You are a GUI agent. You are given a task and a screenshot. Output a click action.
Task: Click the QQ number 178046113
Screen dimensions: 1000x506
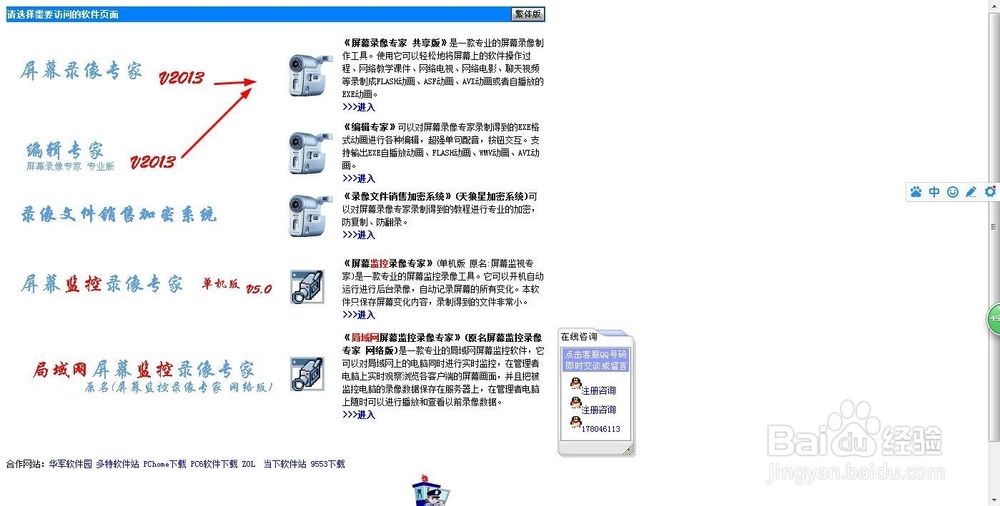pos(601,429)
